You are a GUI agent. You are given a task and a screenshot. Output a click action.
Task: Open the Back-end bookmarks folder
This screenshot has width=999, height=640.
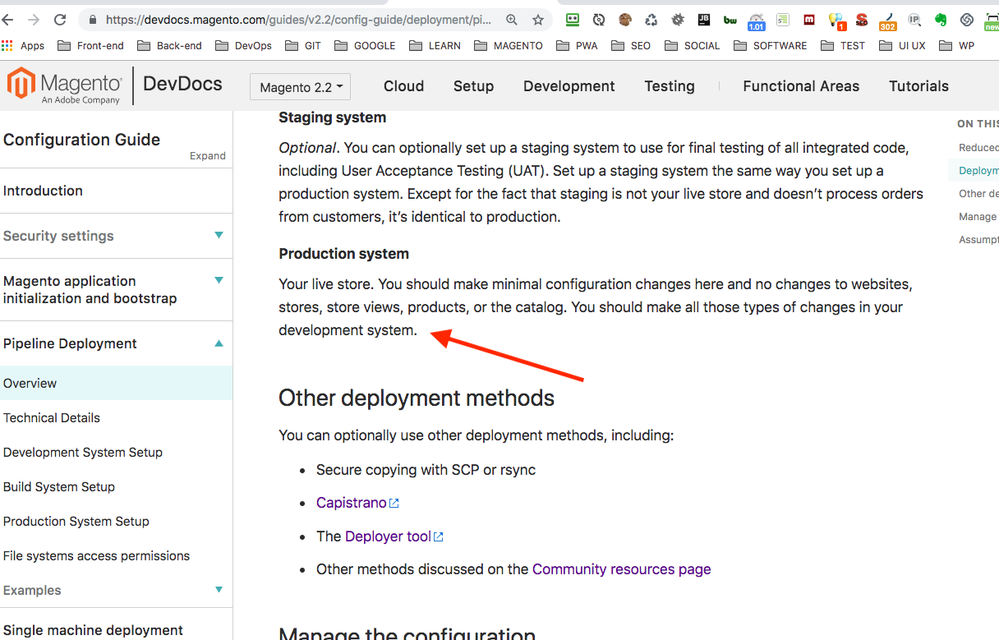coord(169,46)
